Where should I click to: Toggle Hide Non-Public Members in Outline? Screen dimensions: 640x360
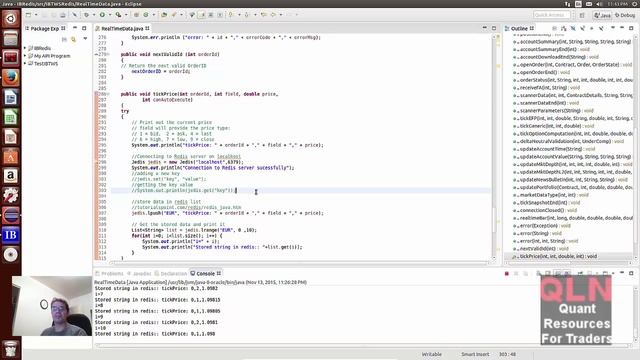pos(591,28)
